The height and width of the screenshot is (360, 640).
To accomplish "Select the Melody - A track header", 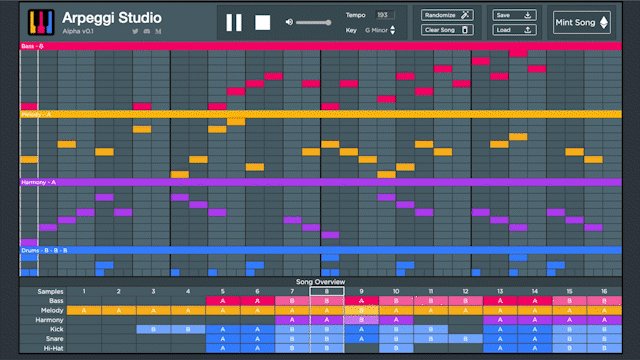I will (x=320, y=114).
